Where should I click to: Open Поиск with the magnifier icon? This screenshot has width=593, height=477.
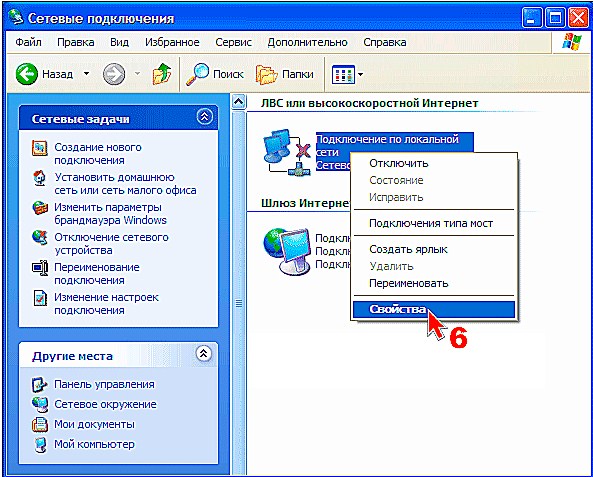(214, 74)
